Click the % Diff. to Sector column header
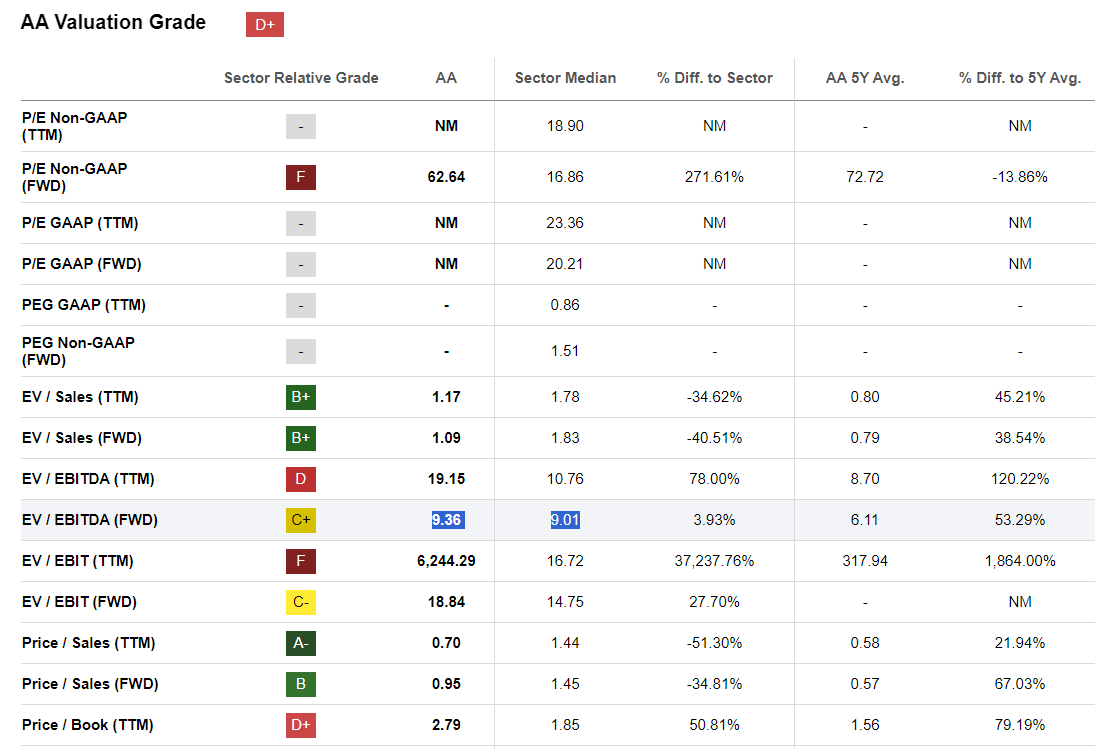 (714, 78)
